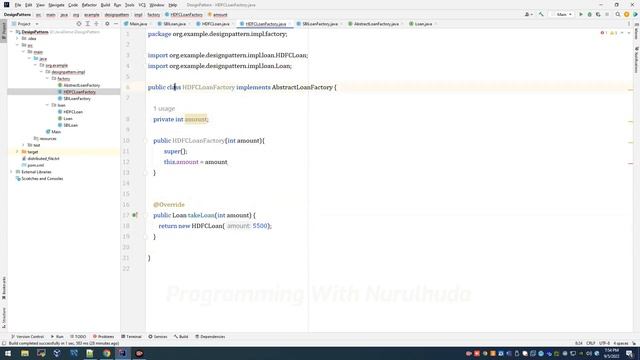Viewport: 640px width, 360px height.
Task: Open recent files dropdown at tab bar end
Action: coord(629,24)
